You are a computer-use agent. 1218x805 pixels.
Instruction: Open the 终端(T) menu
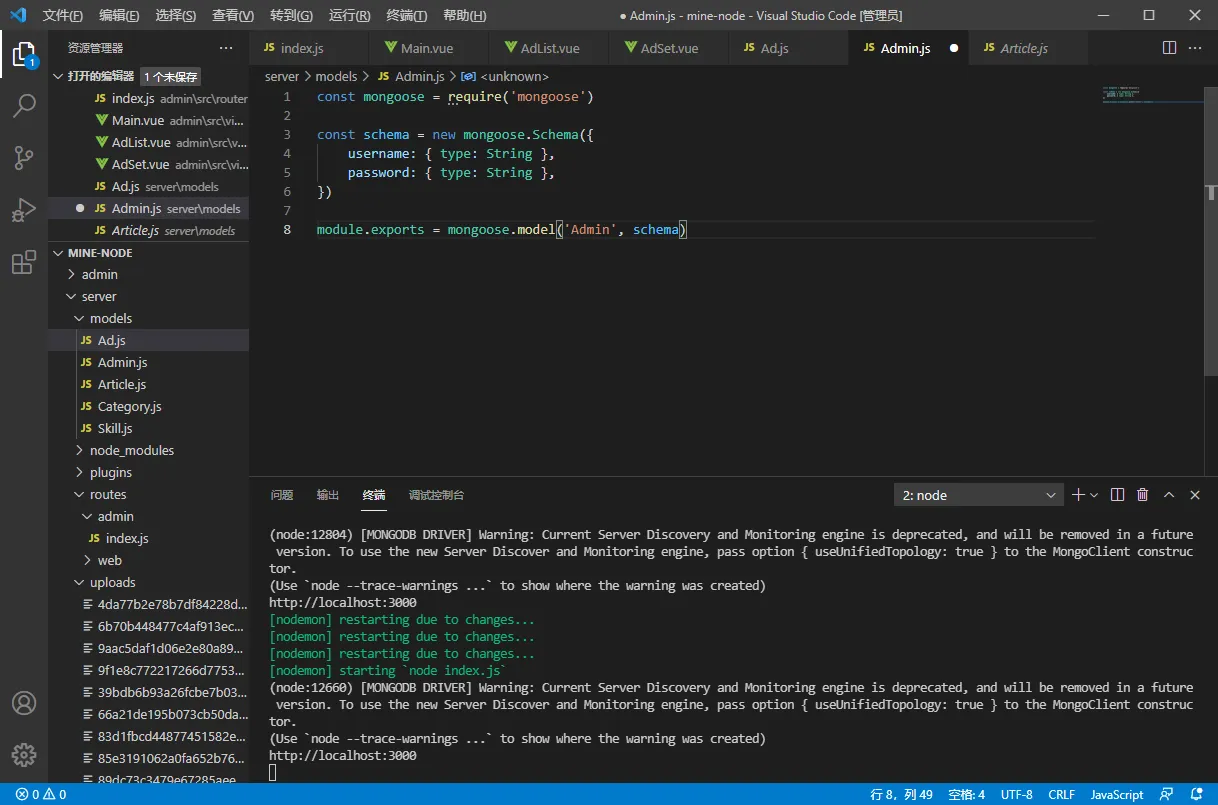pyautogui.click(x=406, y=16)
